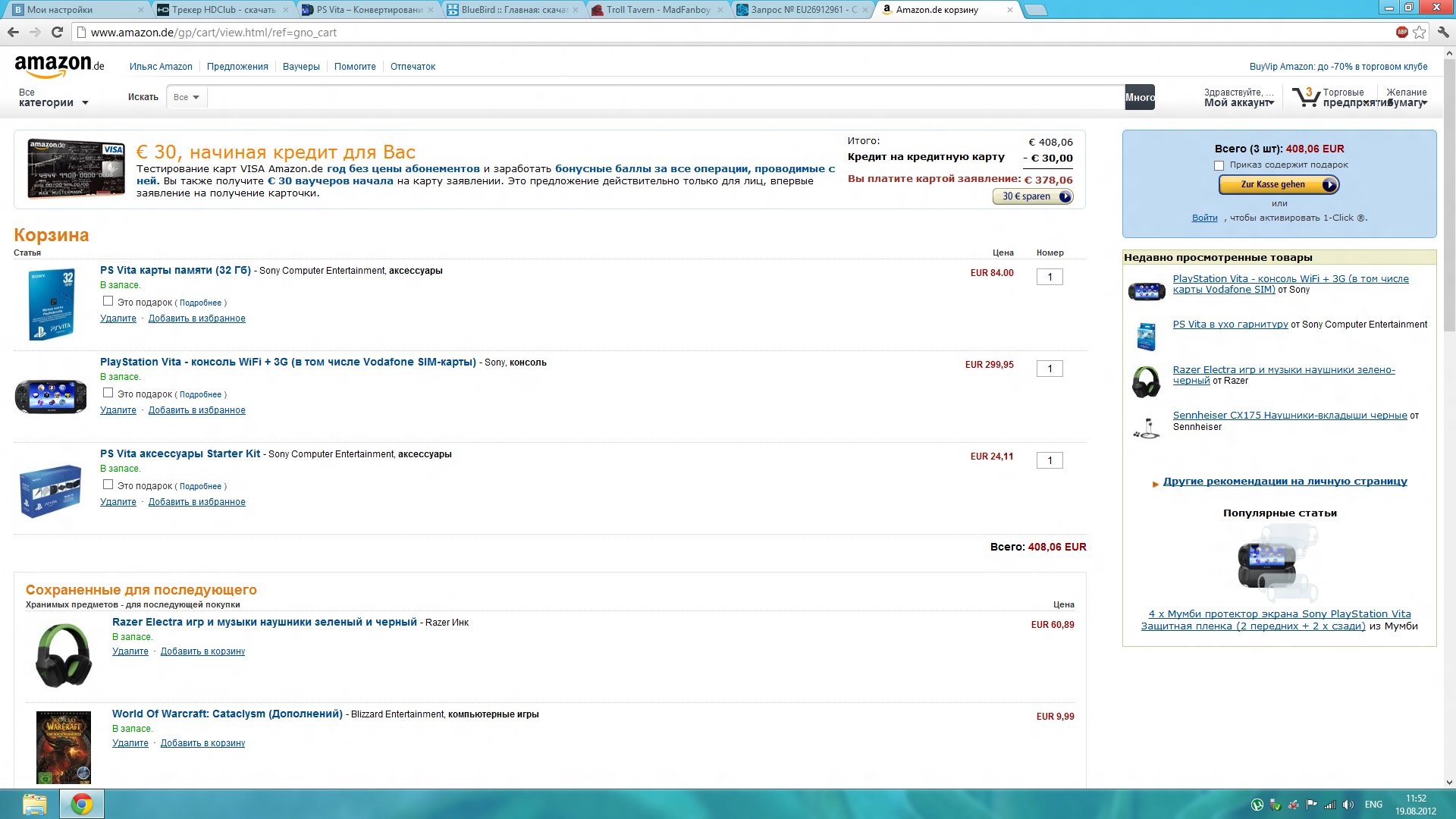Expand the 'Мой аккаунт' account menu
This screenshot has height=819, width=1456.
point(1239,102)
